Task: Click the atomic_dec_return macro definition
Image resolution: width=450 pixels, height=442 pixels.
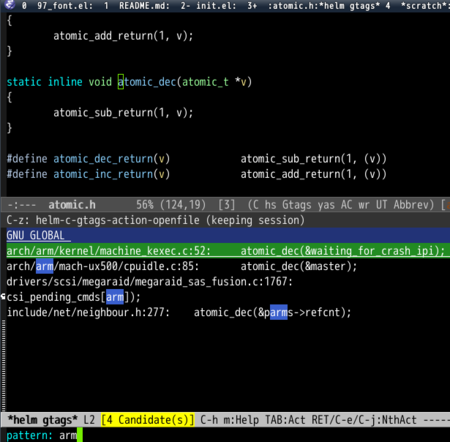Action: 103,159
